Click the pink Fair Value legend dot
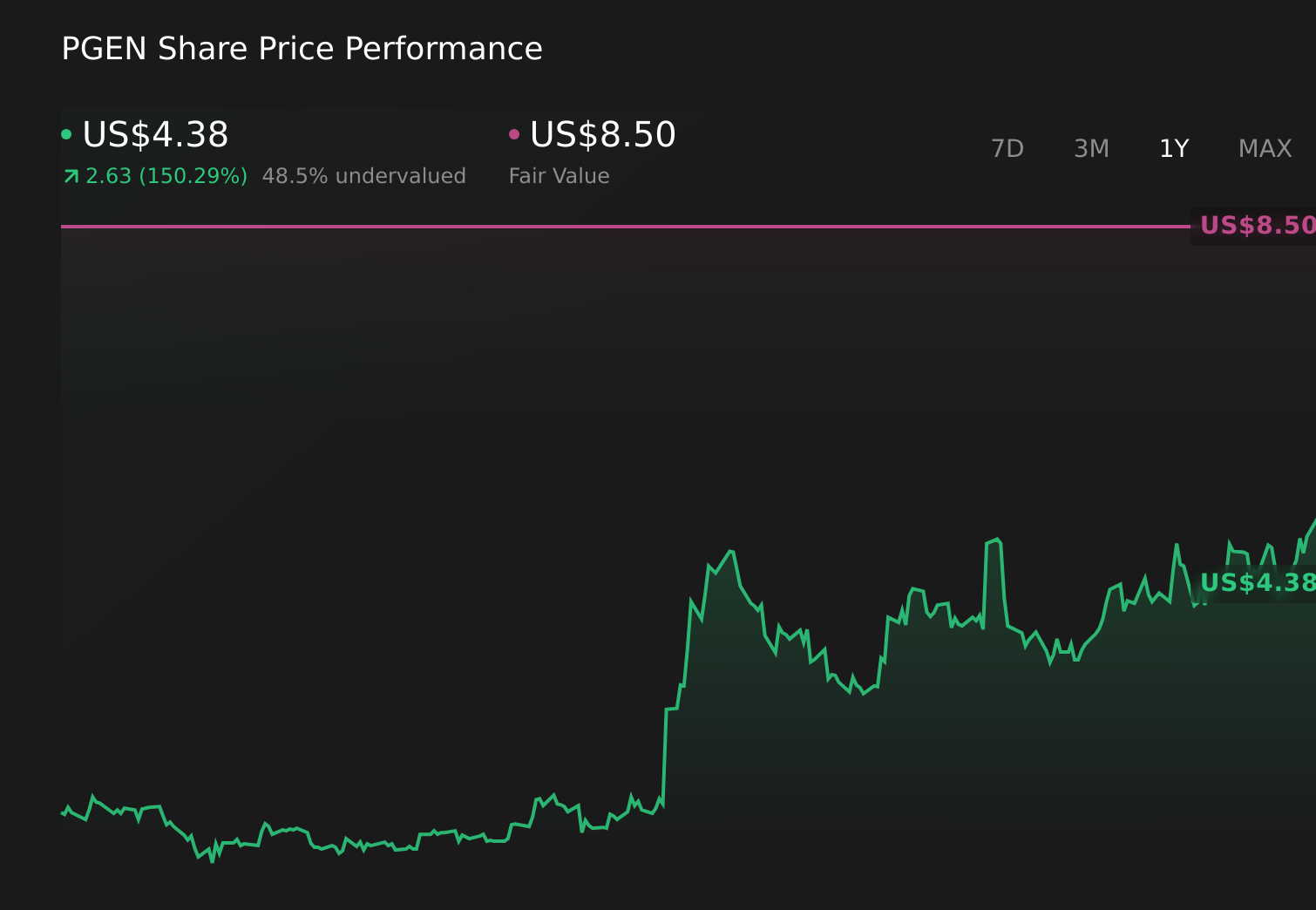Viewport: 1316px width, 910px height. point(515,132)
